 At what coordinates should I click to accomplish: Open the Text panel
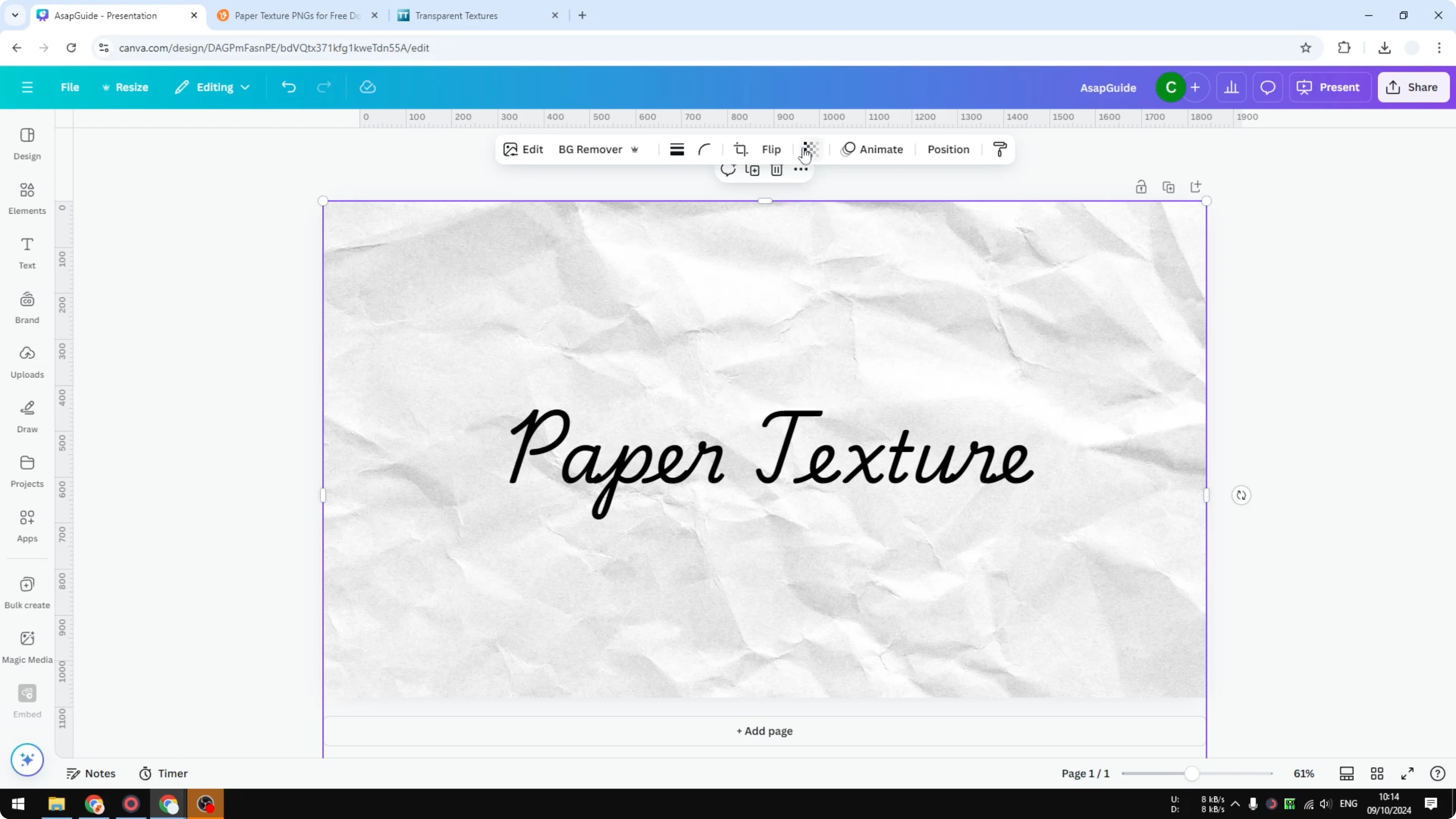(27, 252)
